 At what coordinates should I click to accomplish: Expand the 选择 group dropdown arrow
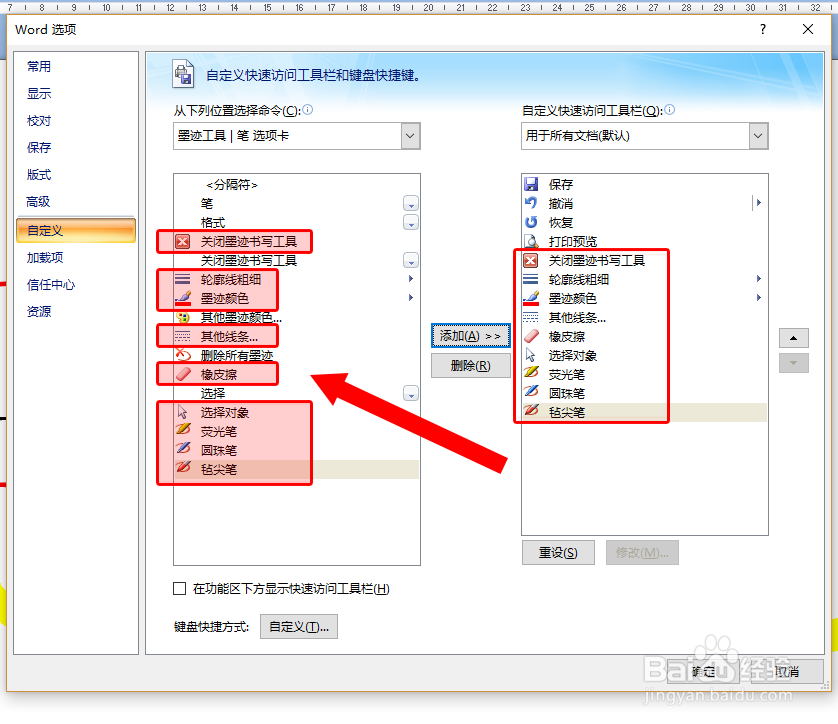pyautogui.click(x=410, y=393)
